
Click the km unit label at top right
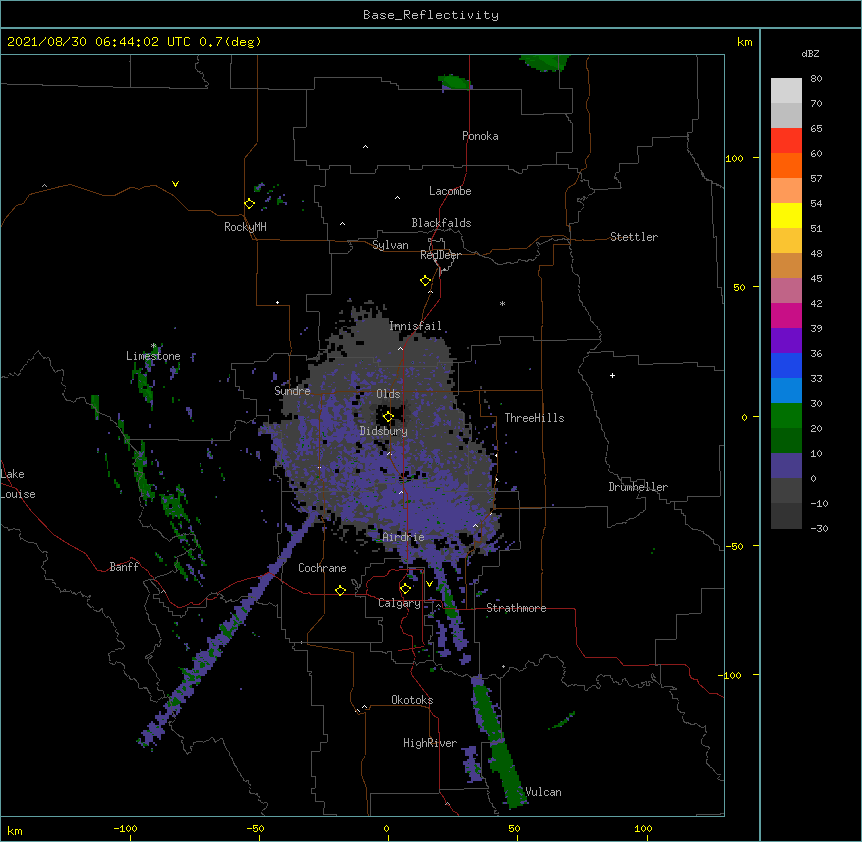click(x=744, y=42)
